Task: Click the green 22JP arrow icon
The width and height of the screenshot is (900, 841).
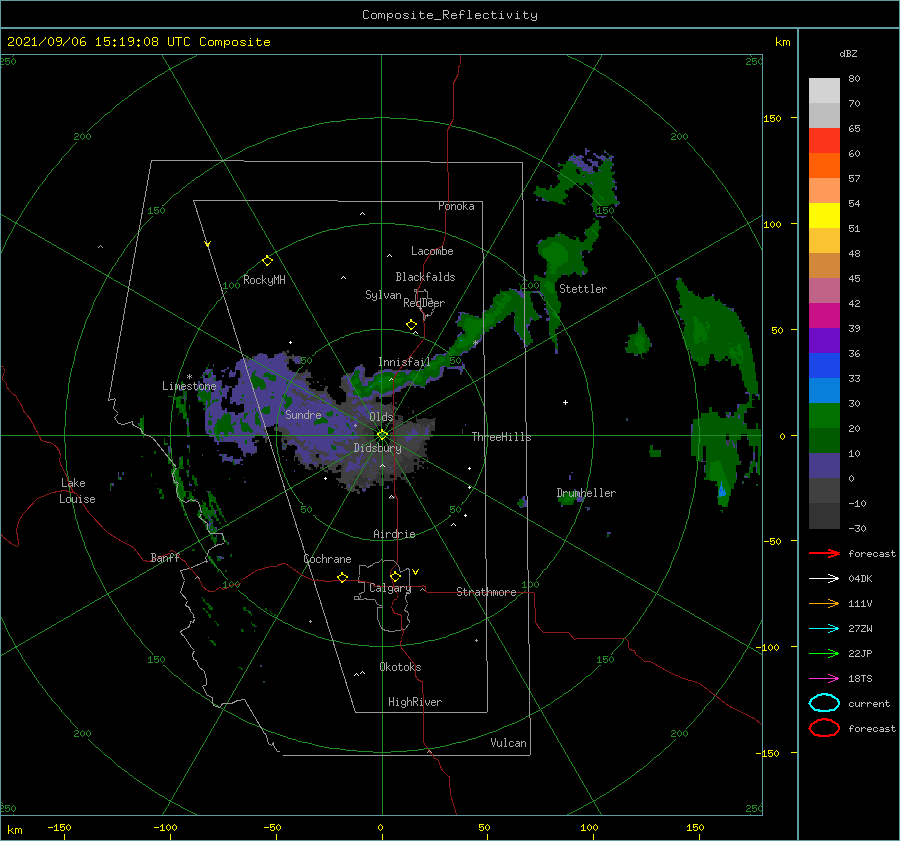Action: (824, 653)
